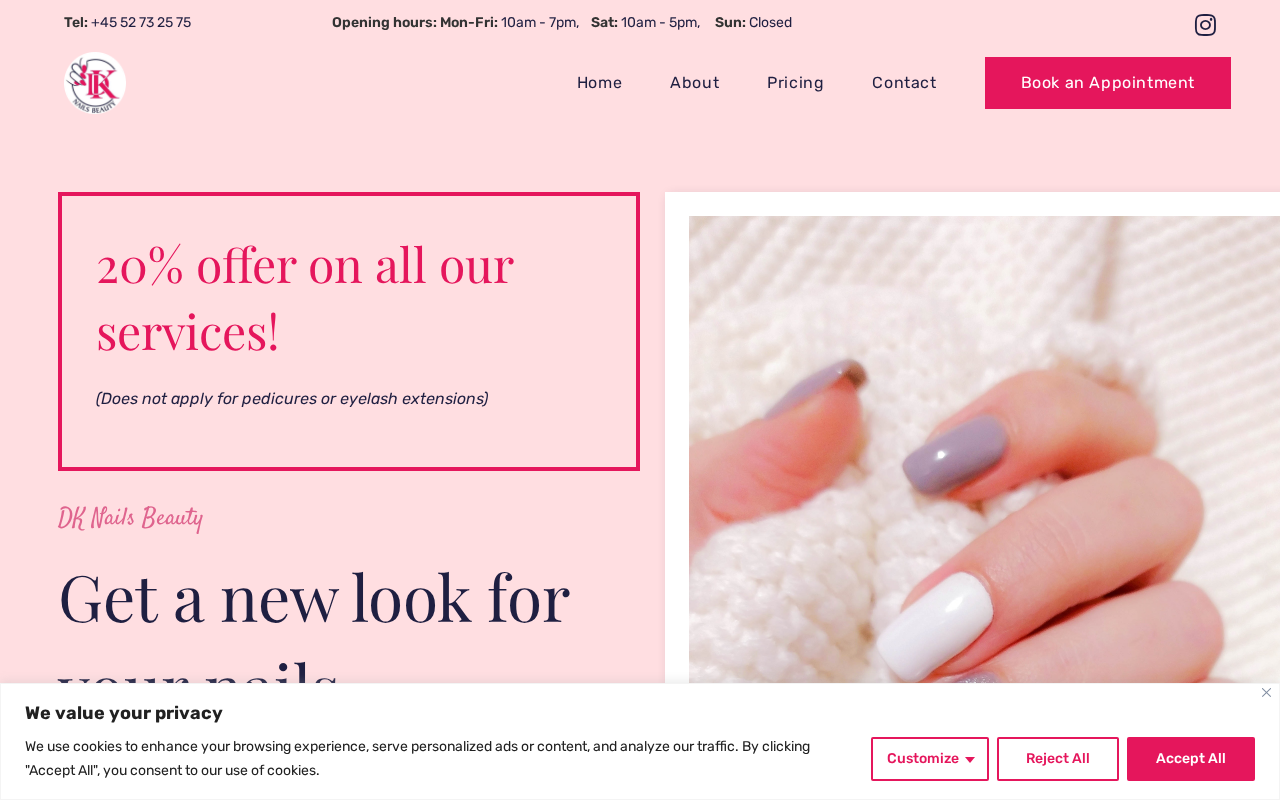Click 'We value your privacy' heading
The height and width of the screenshot is (800, 1280).
click(x=124, y=713)
